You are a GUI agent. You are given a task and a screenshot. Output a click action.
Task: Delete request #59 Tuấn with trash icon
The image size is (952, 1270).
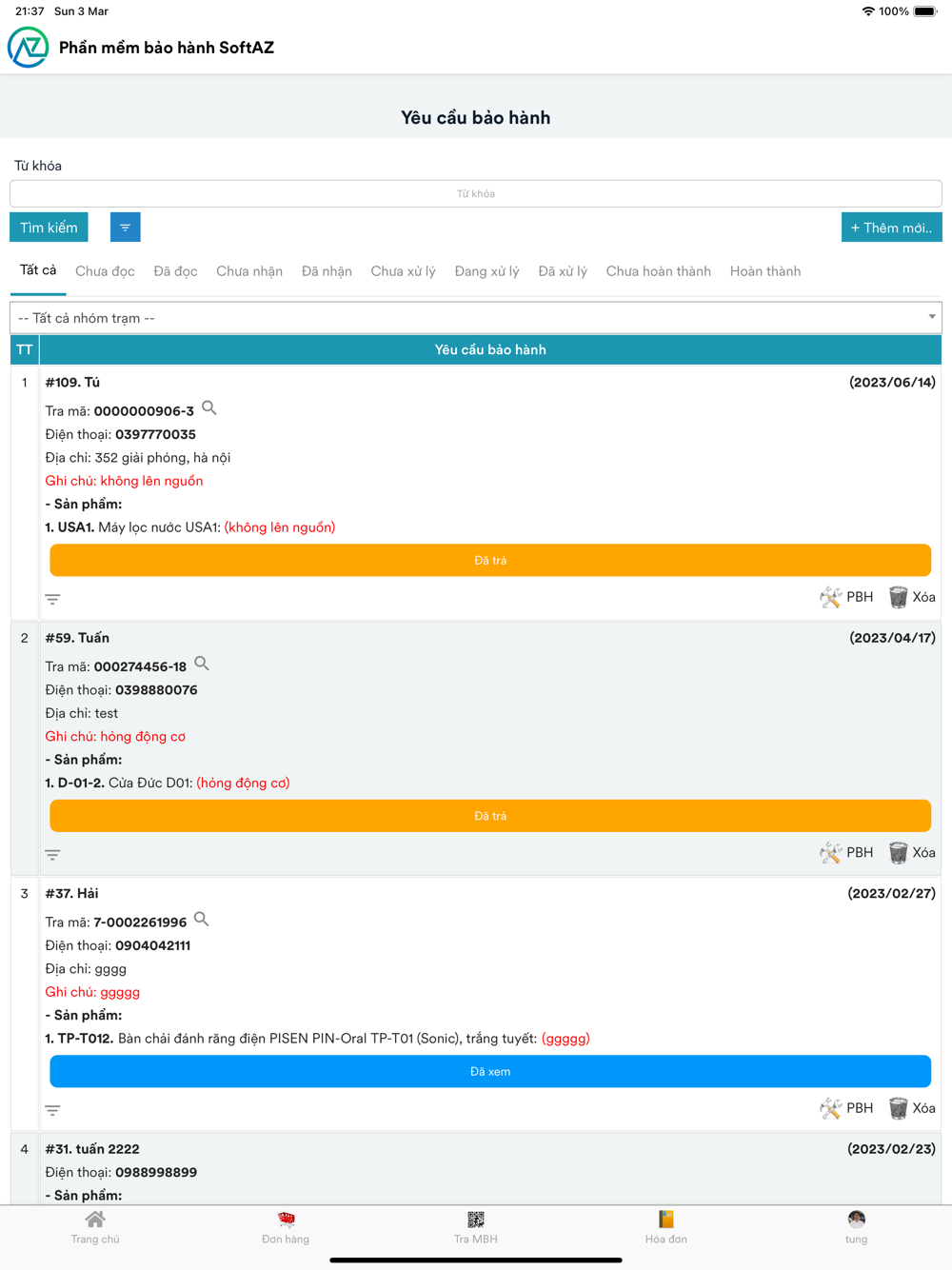[912, 852]
